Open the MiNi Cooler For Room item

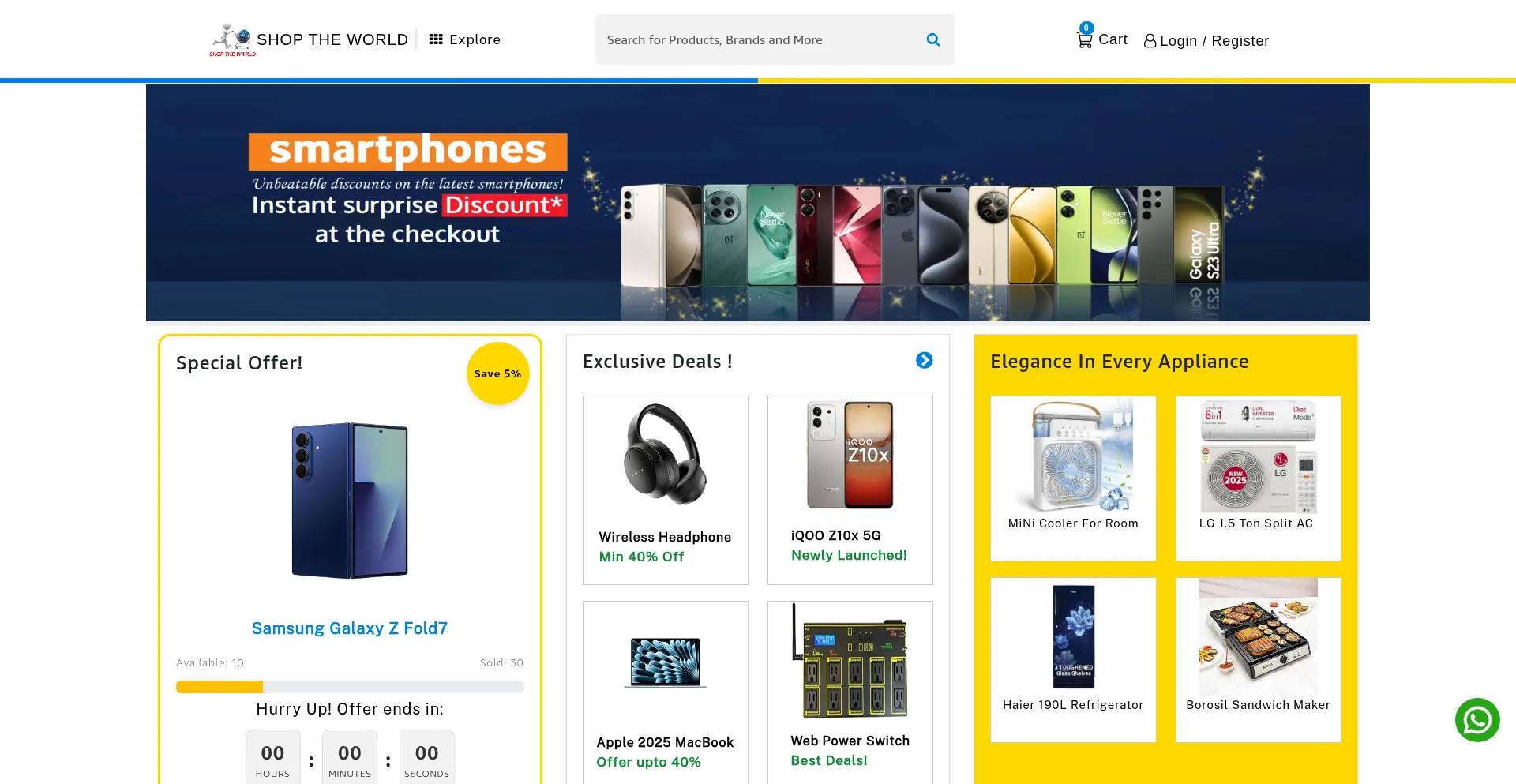(x=1073, y=478)
